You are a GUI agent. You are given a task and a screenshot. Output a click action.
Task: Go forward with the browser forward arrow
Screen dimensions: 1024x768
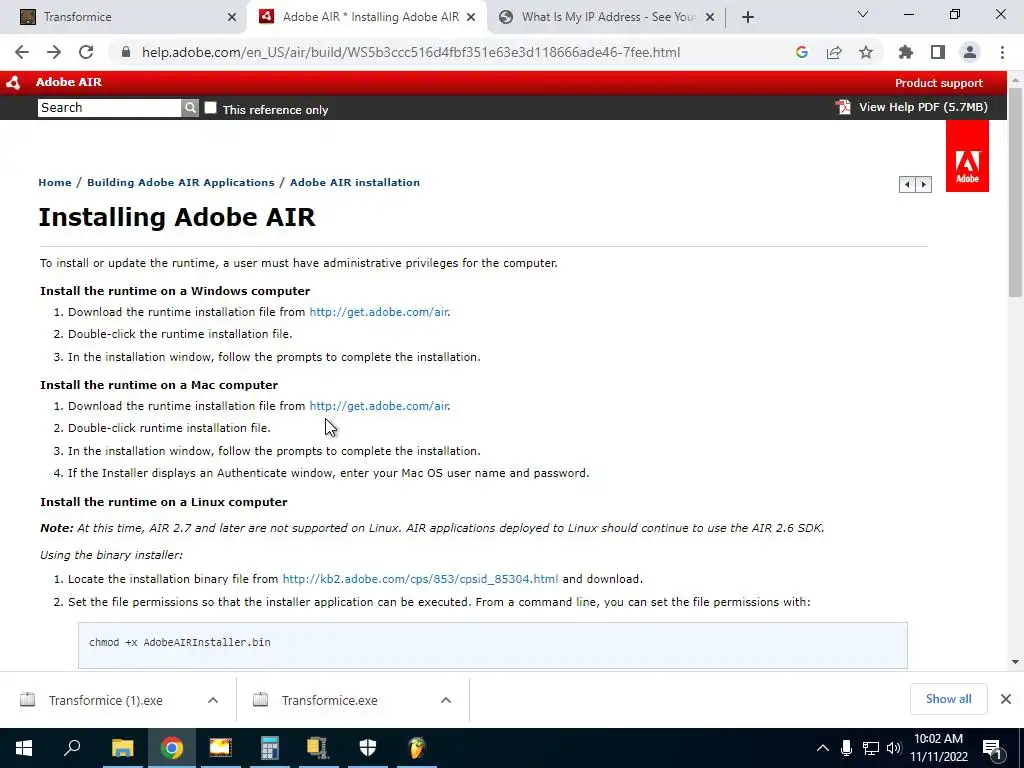(x=54, y=52)
